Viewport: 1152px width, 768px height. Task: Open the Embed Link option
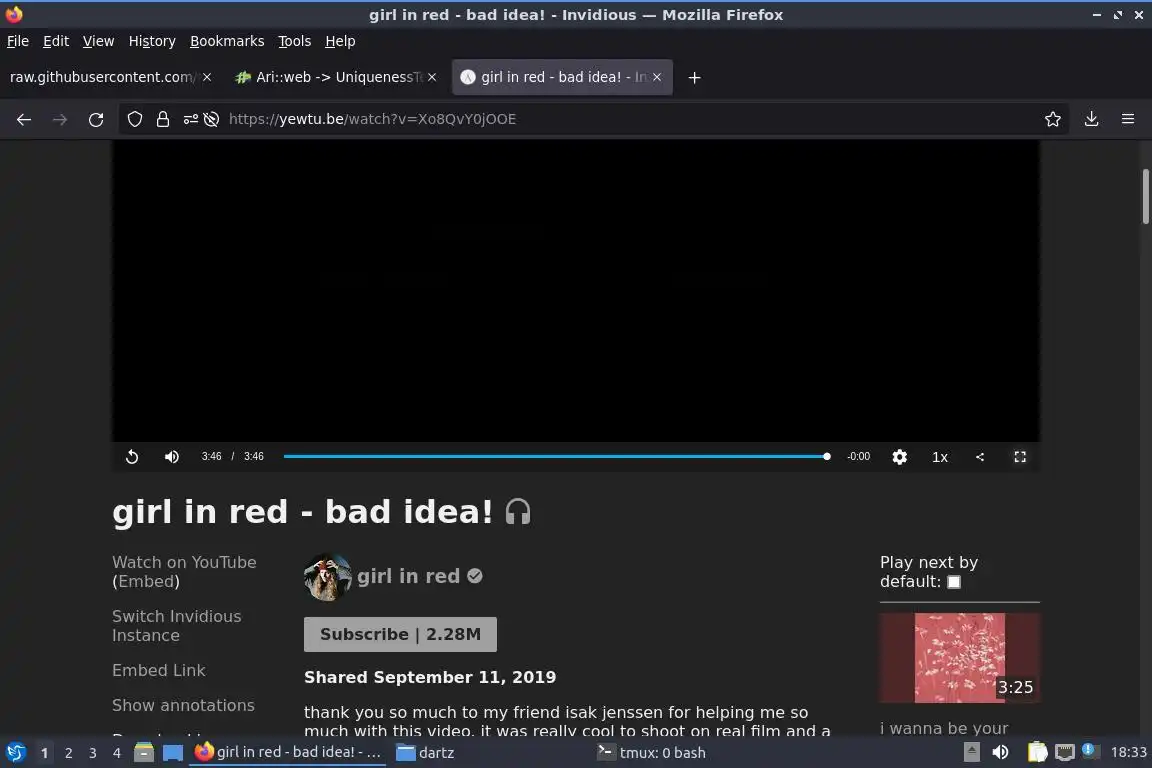coord(159,670)
